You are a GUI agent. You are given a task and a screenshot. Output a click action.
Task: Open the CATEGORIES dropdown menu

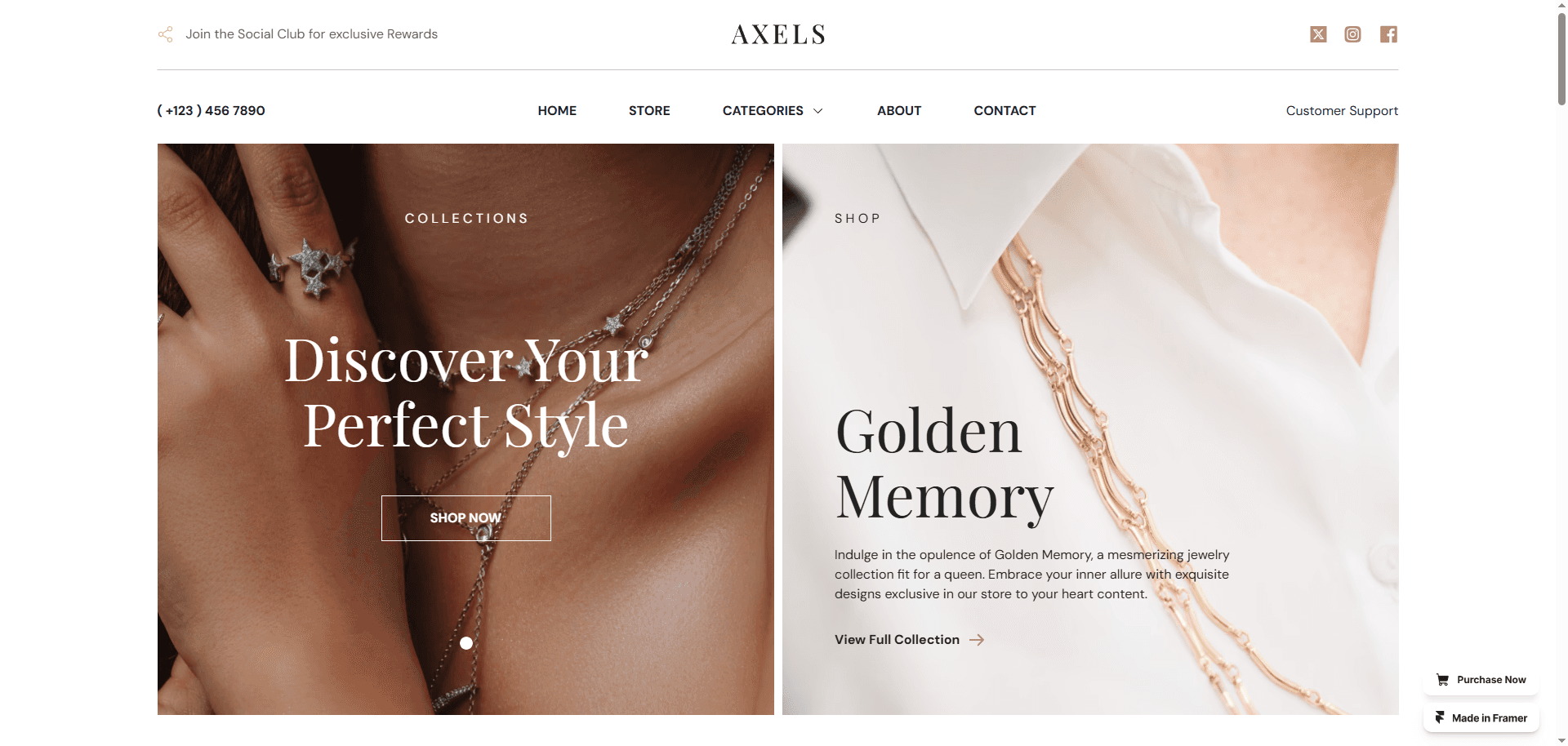coord(773,111)
